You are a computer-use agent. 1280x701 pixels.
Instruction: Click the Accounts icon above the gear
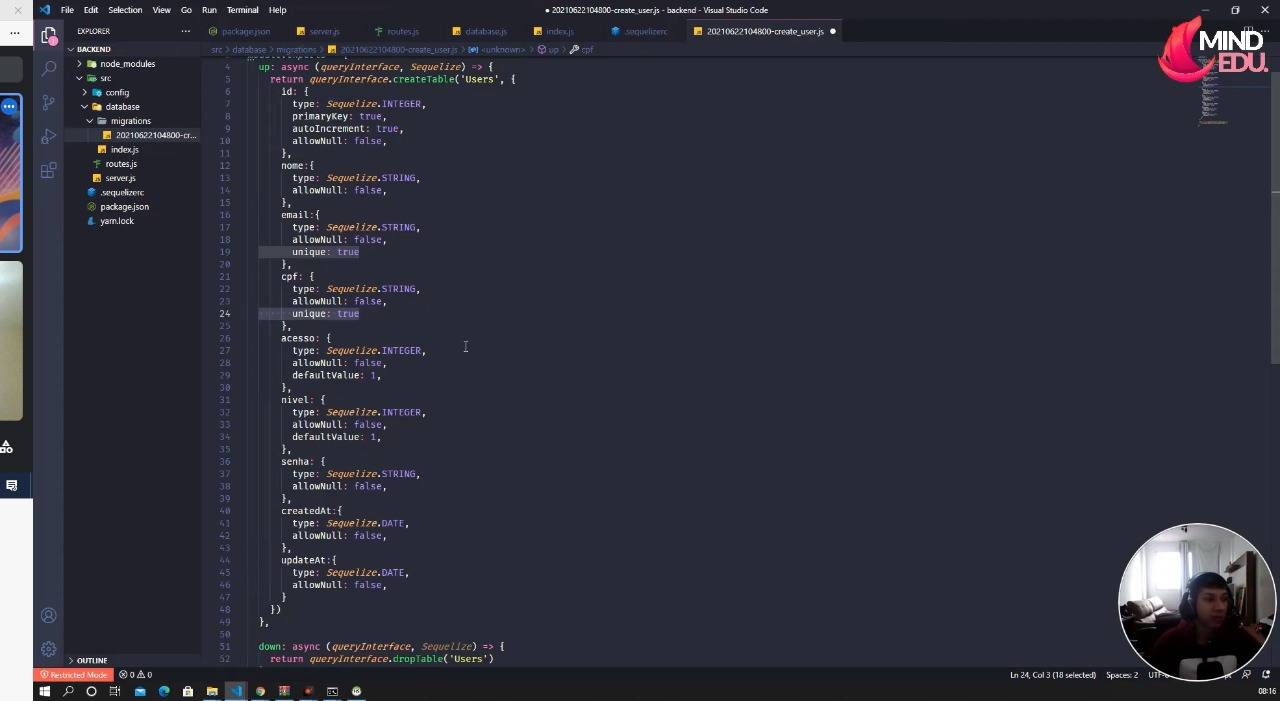click(48, 614)
